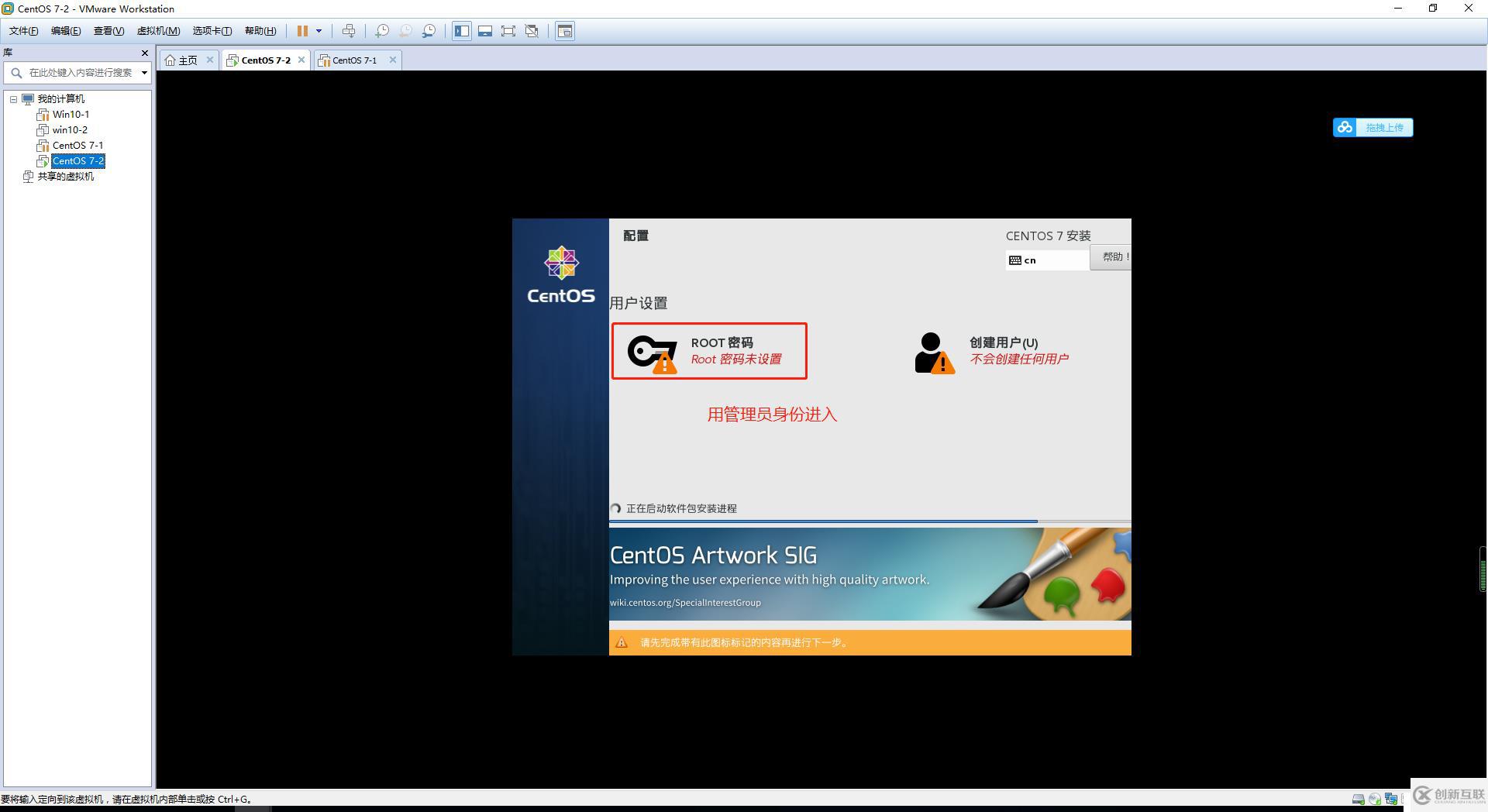Click the CentOS Artwork SIG banner
This screenshot has width=1488, height=812.
point(870,574)
